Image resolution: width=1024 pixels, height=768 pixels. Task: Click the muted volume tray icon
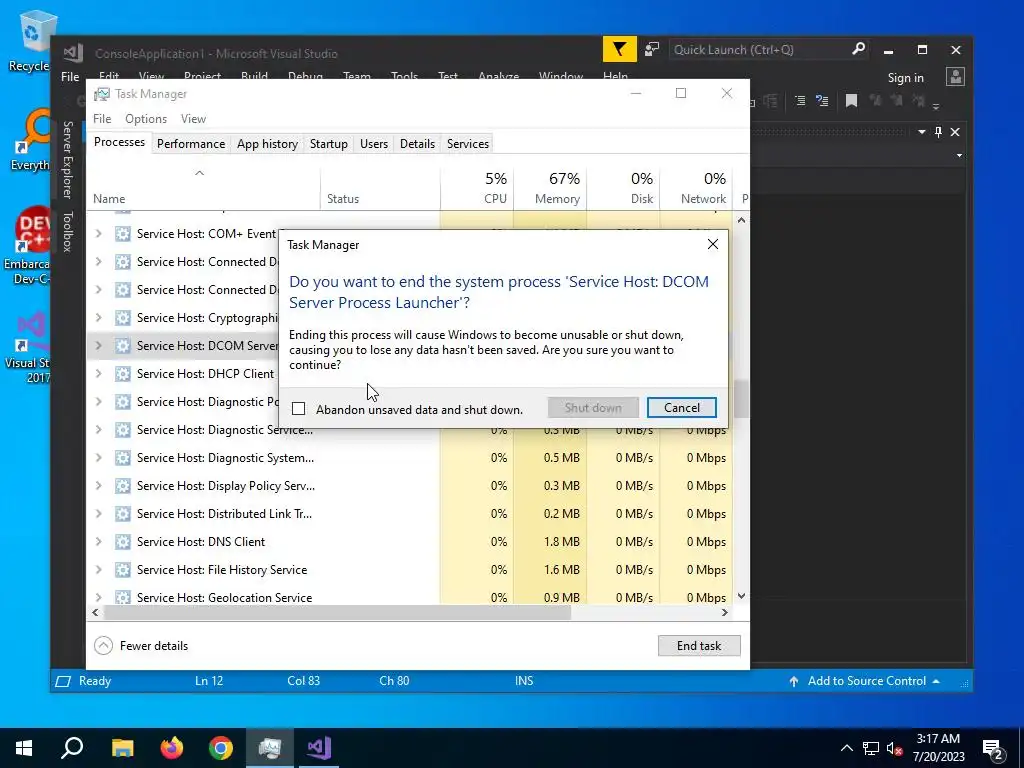[x=895, y=748]
